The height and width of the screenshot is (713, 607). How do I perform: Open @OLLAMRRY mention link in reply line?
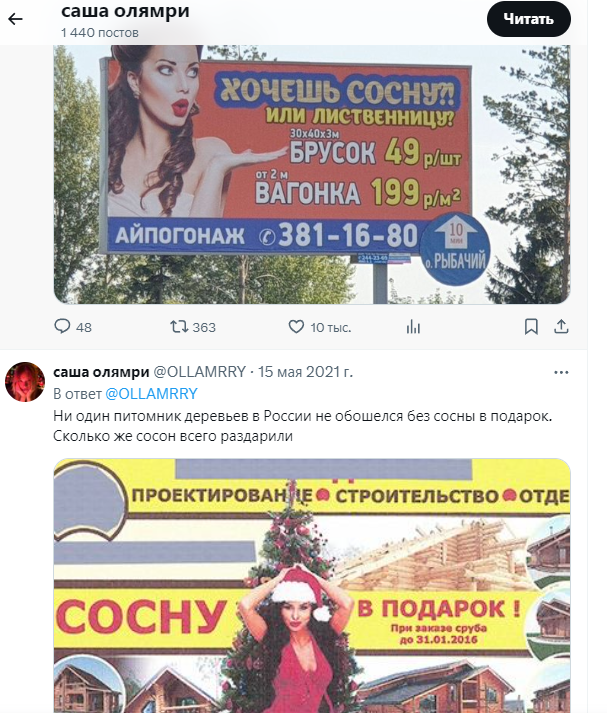pos(151,393)
